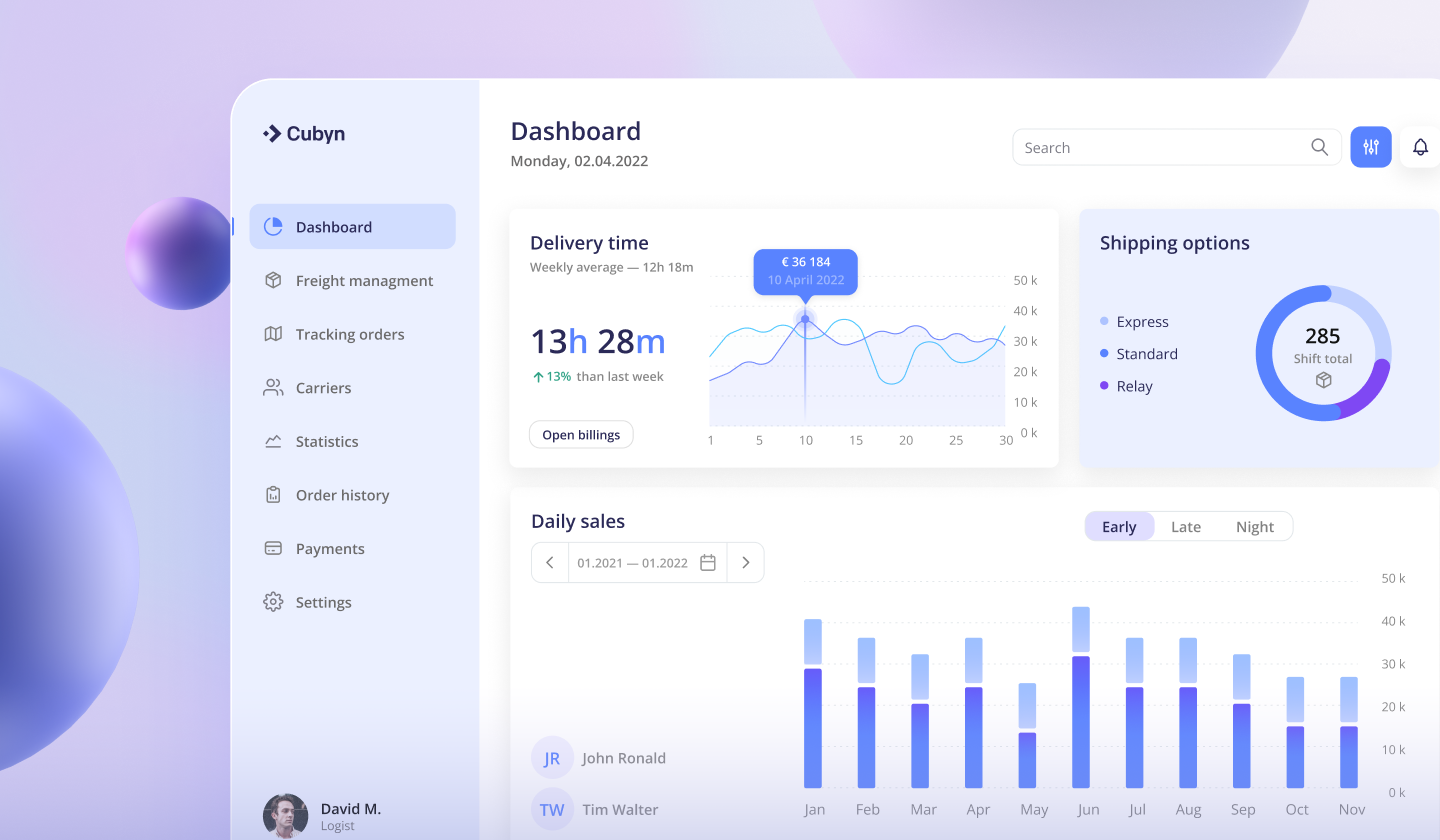Screen dimensions: 1440x840
Task: Click the Jan bar in Daily sales
Action: click(x=813, y=703)
